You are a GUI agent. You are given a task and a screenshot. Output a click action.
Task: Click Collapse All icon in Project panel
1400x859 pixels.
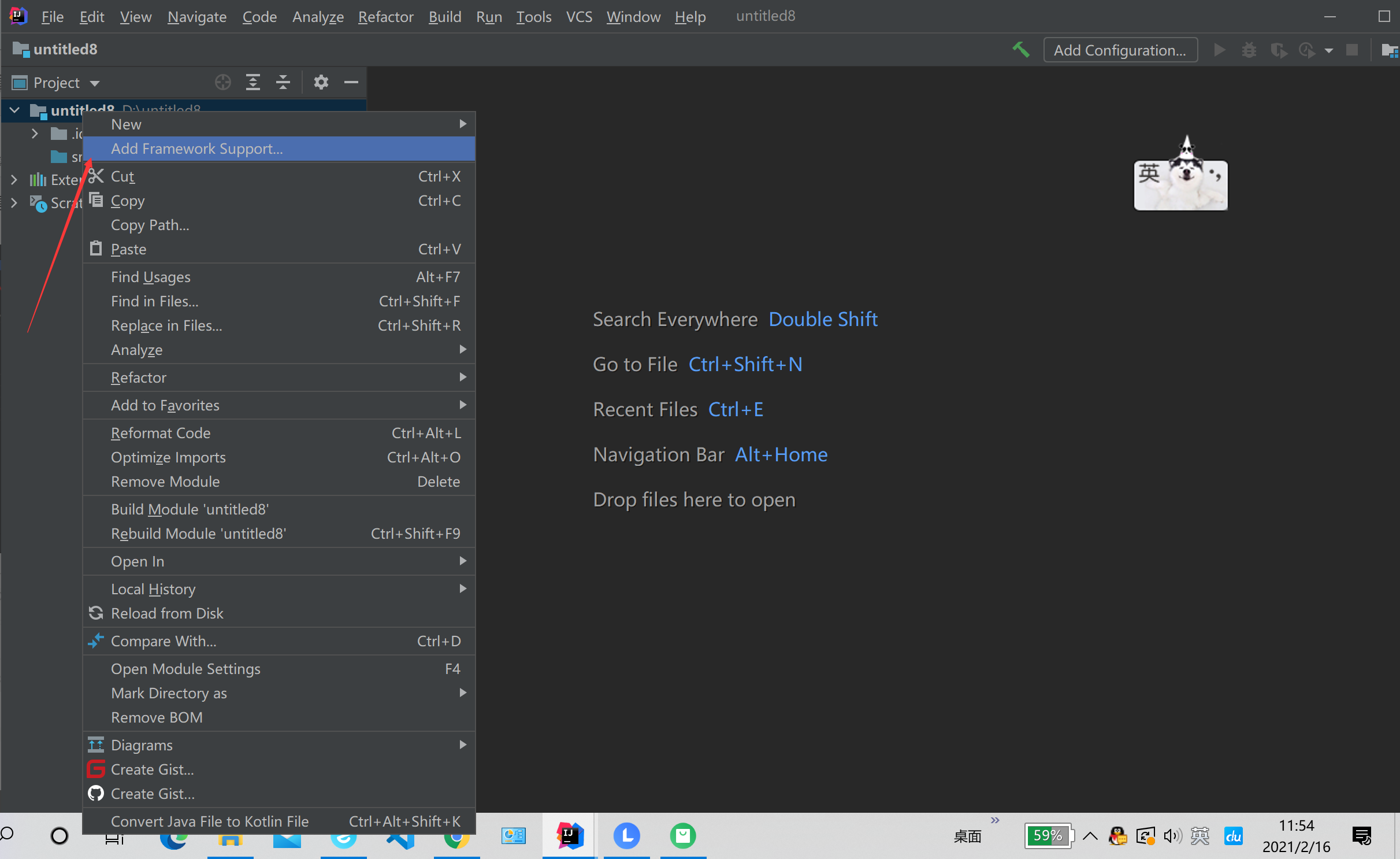click(283, 83)
